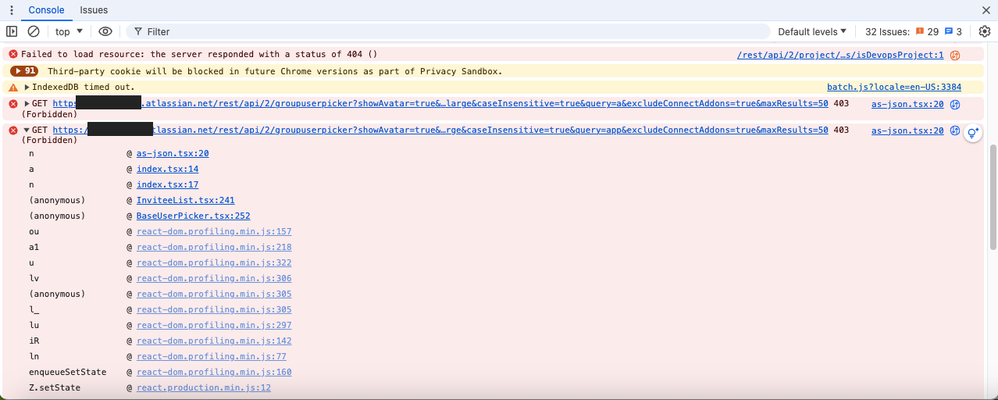Click the lightbulb AI explain error button

click(x=973, y=133)
